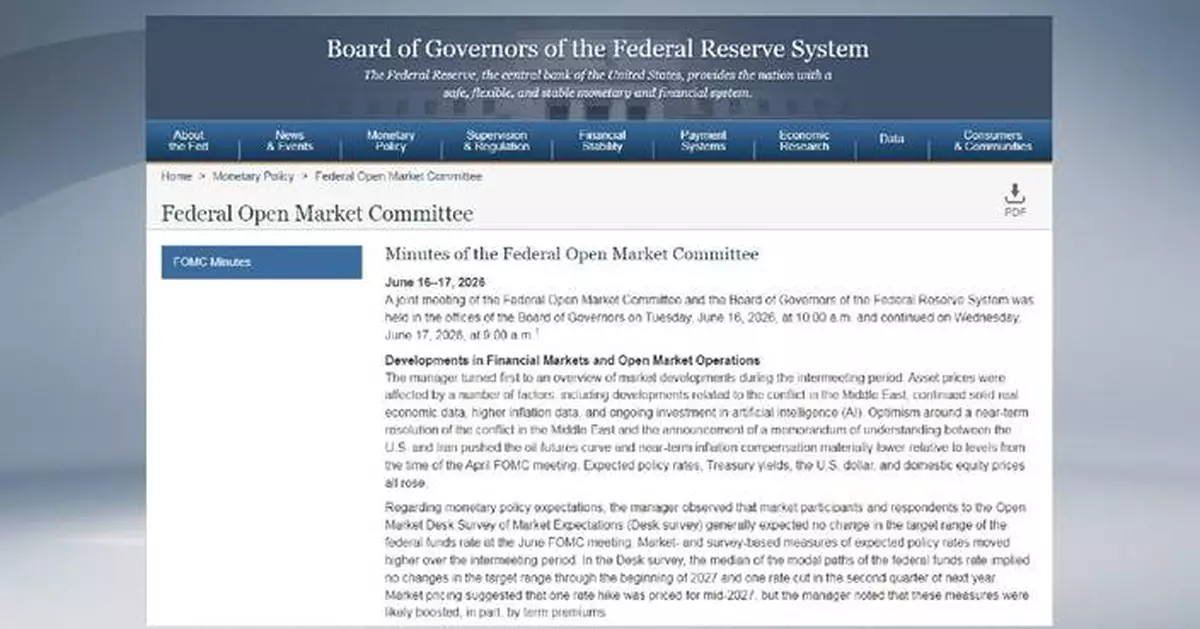Image resolution: width=1200 pixels, height=629 pixels.
Task: Open the Economic Research menu
Action: [804, 141]
